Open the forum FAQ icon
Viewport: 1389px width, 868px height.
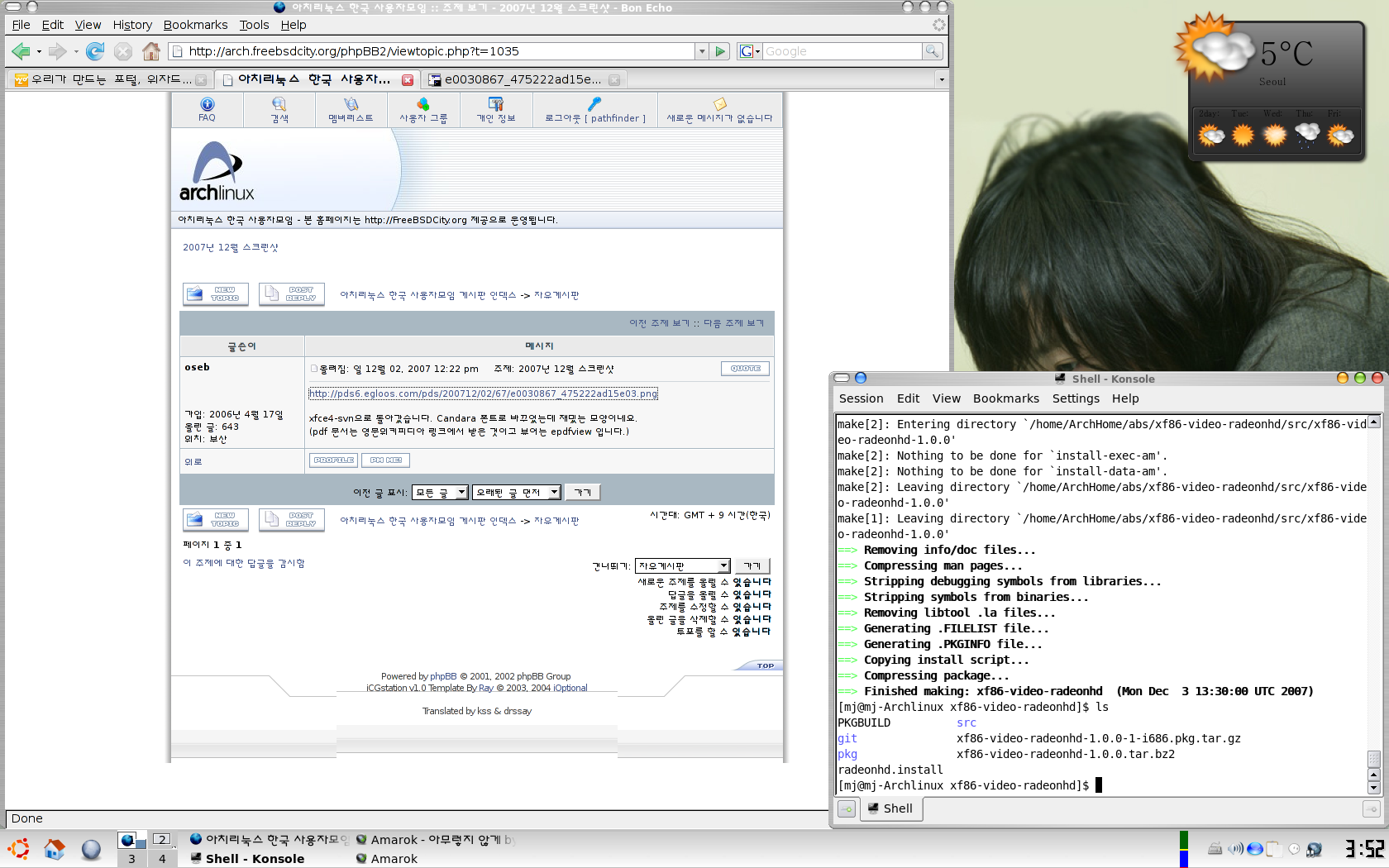click(207, 104)
